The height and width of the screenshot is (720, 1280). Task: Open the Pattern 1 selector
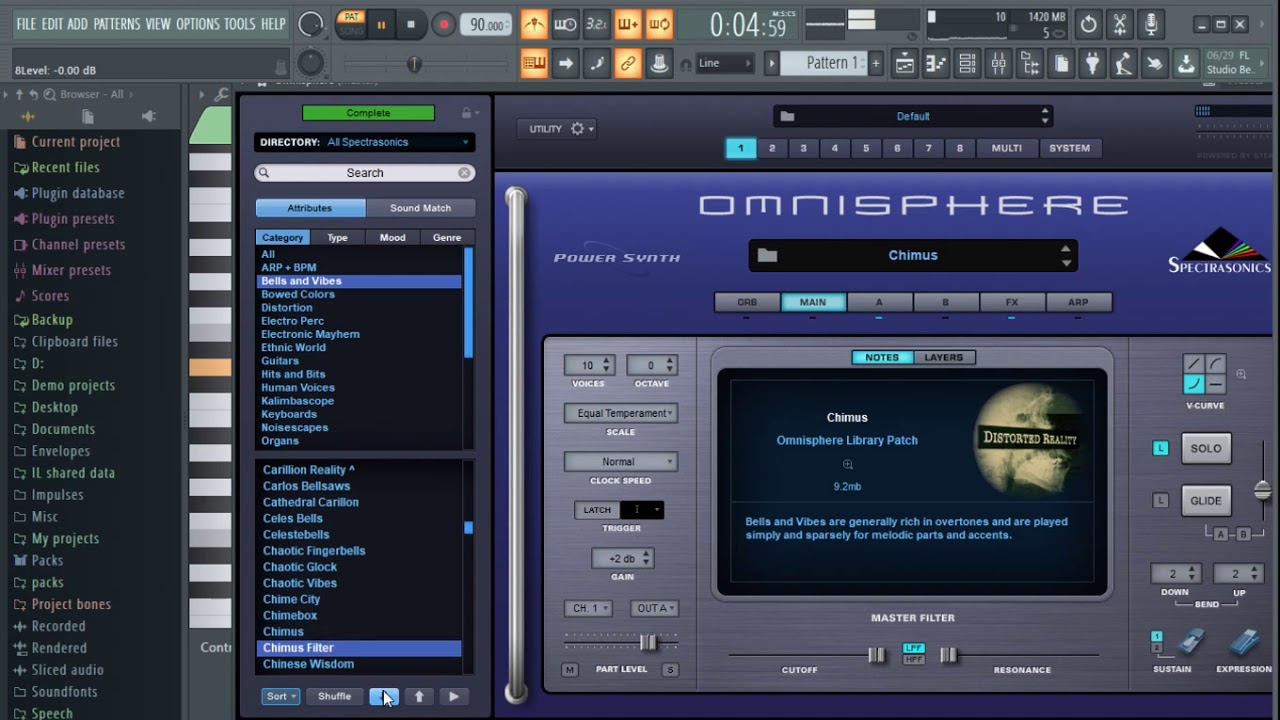click(x=830, y=63)
